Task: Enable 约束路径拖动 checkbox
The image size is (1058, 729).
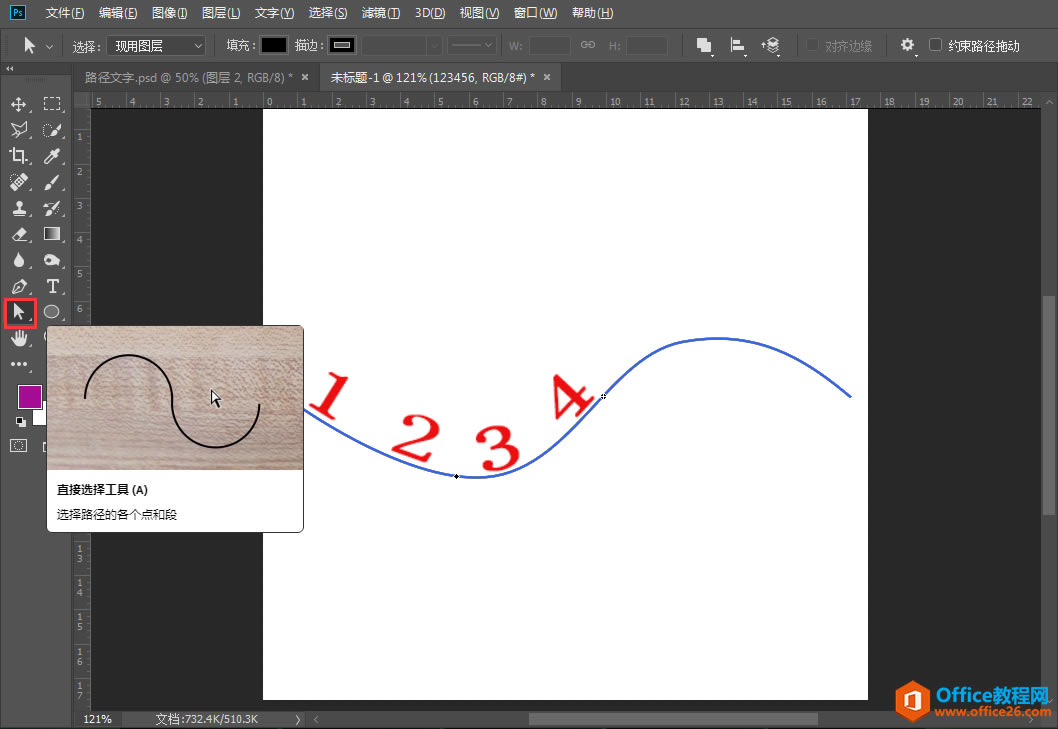Action: click(935, 45)
